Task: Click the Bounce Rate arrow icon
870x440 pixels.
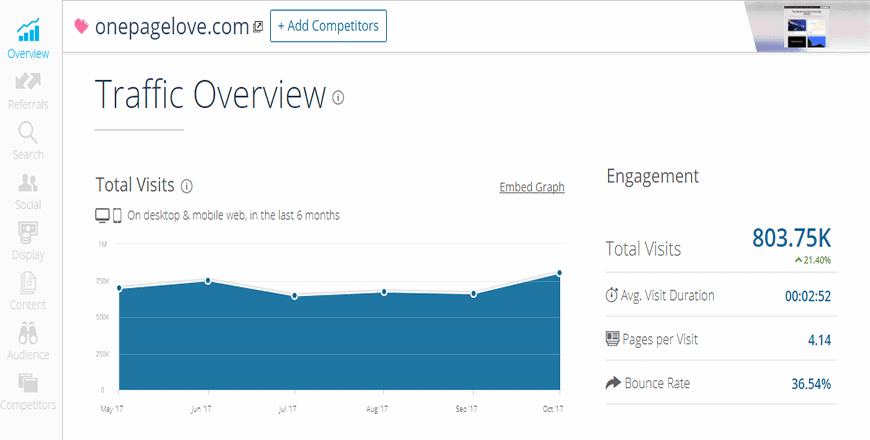Action: (613, 383)
